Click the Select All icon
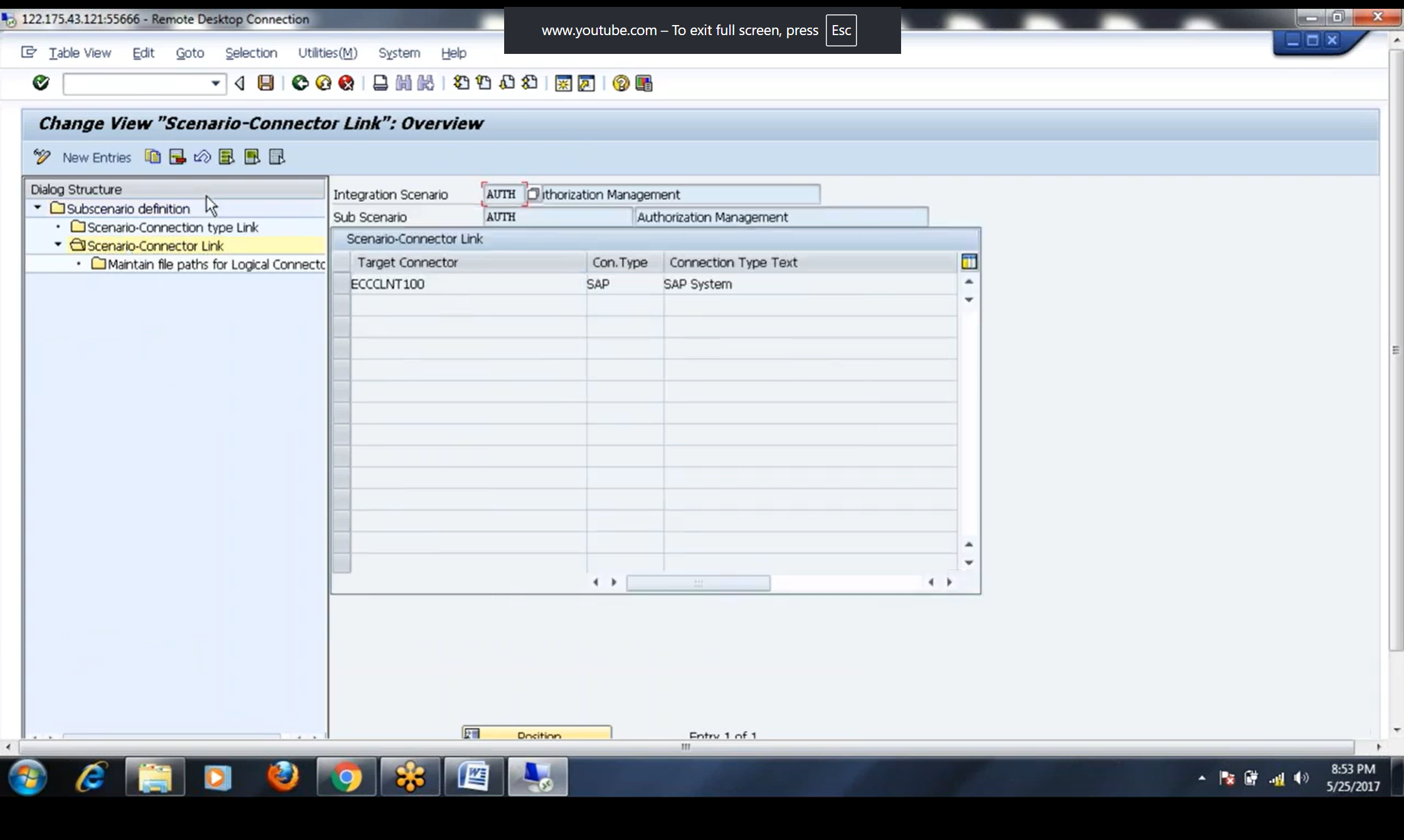 227,157
